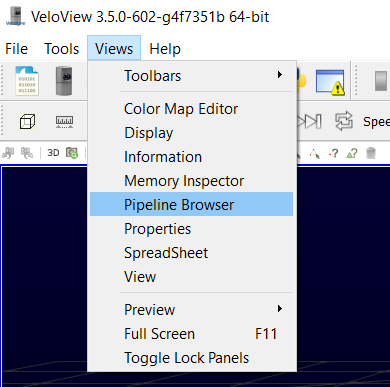Image resolution: width=390 pixels, height=387 pixels.
Task: Toggle the 3D interaction mode button
Action: click(x=53, y=153)
